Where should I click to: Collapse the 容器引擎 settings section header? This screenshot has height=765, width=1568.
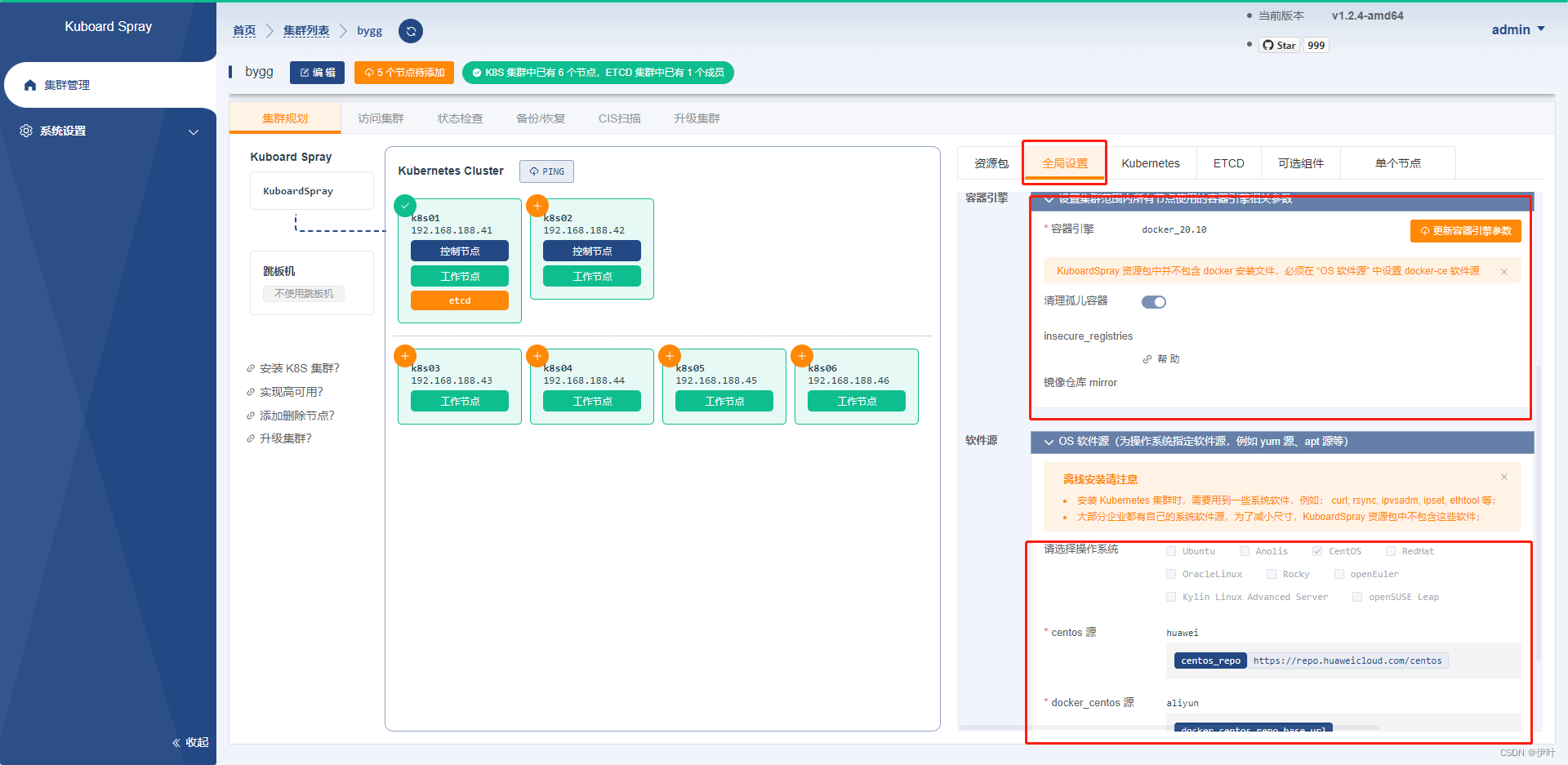tap(1283, 201)
